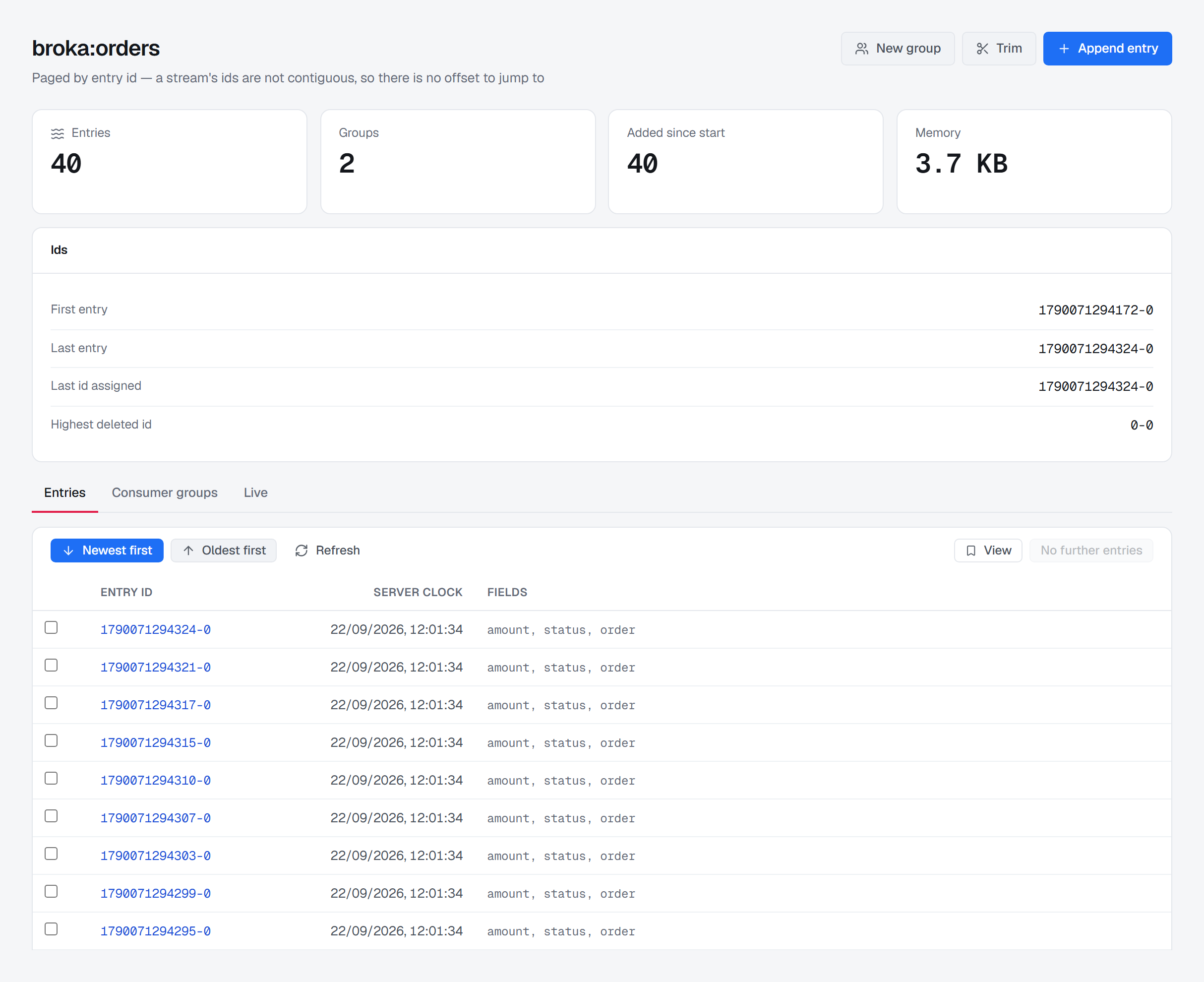
Task: Click the people icon on New group
Action: 861,49
